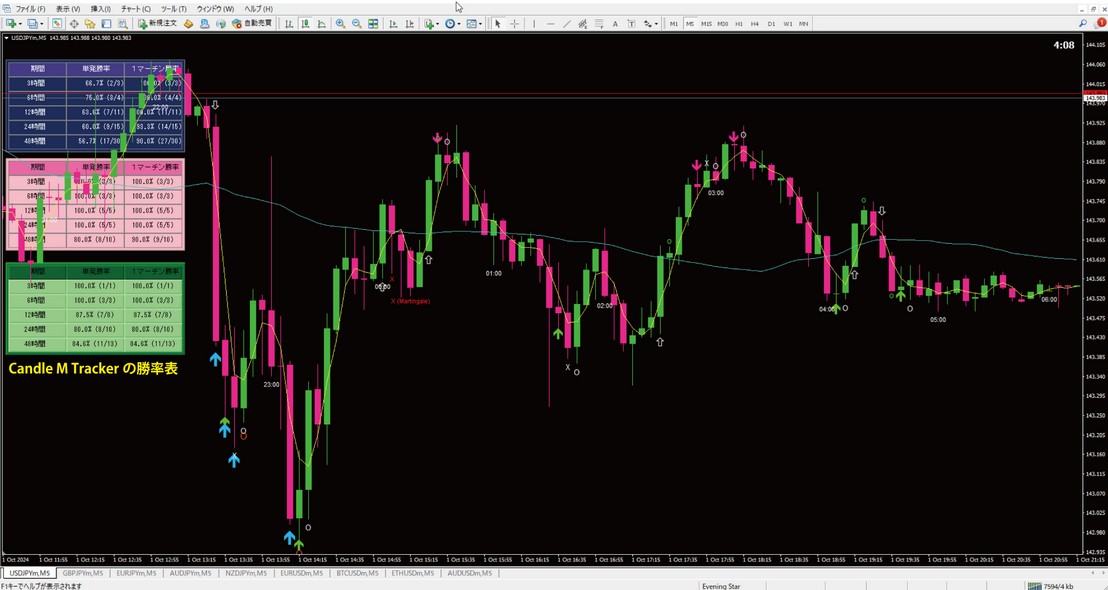This screenshot has height=590, width=1108.
Task: Select the text label tool
Action: coord(614,23)
